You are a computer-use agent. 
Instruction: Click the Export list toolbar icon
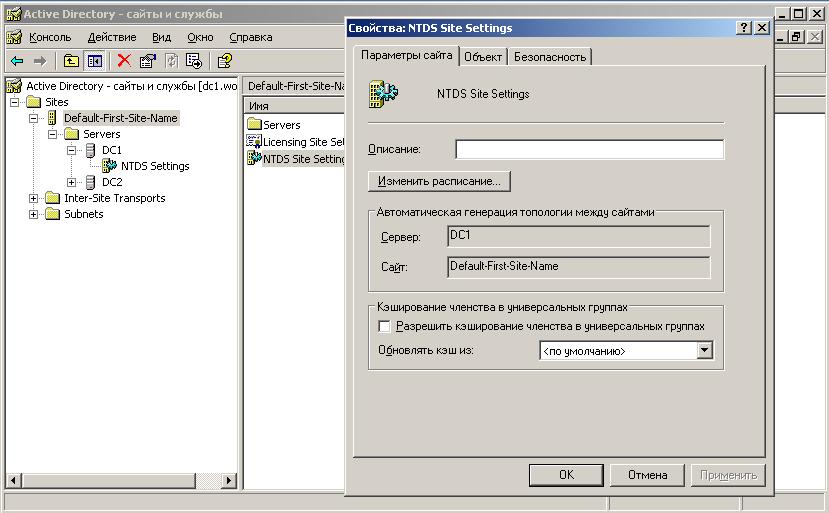(x=194, y=61)
